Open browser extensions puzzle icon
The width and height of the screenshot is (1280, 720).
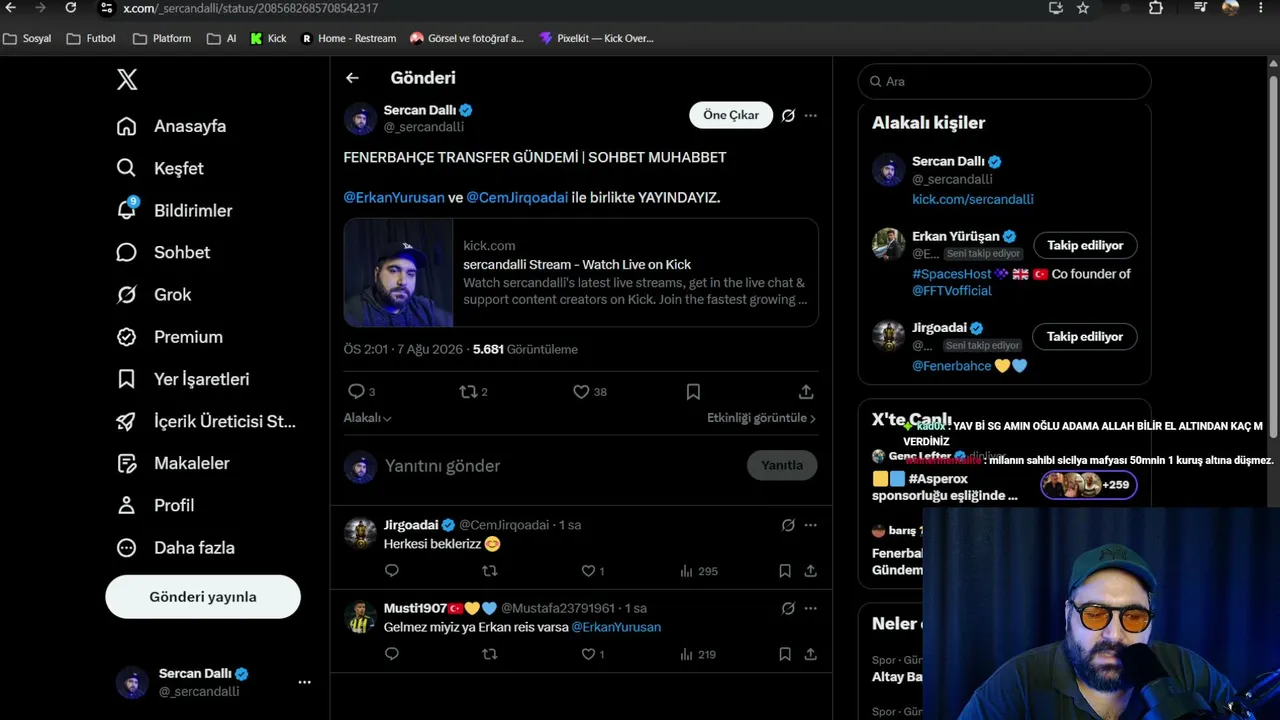coord(1156,8)
